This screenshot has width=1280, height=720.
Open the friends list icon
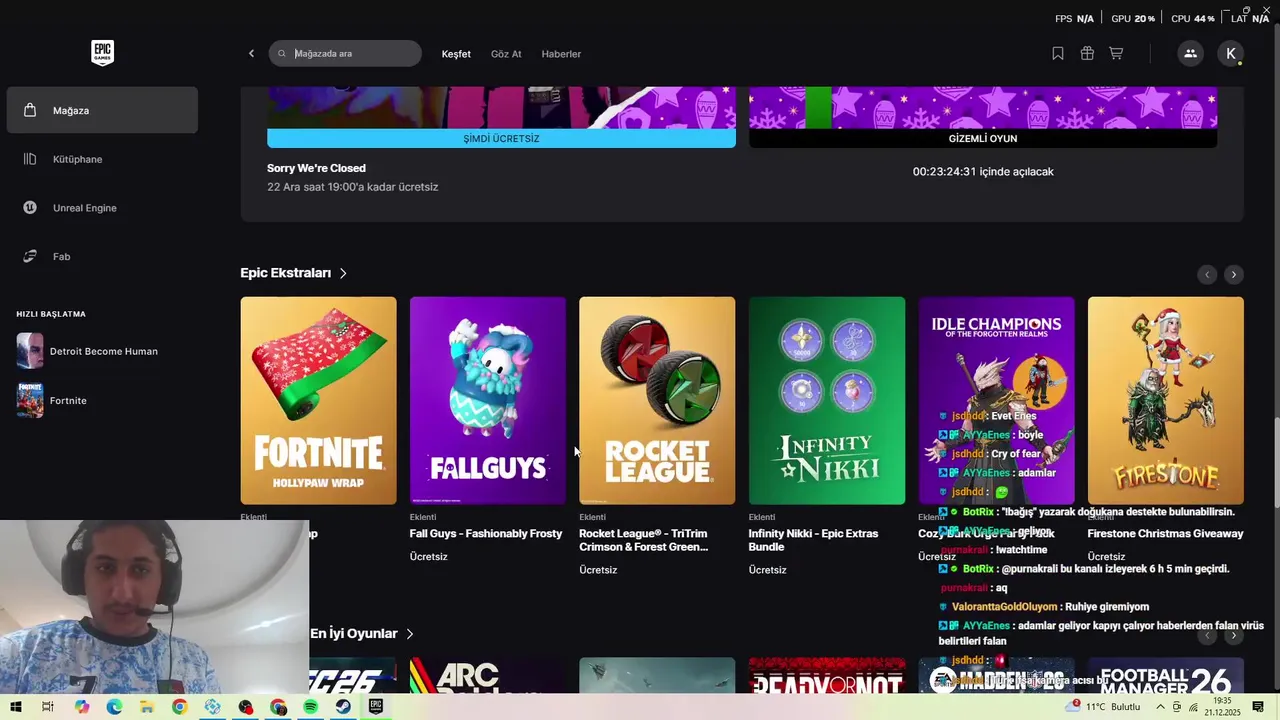pos(1190,54)
